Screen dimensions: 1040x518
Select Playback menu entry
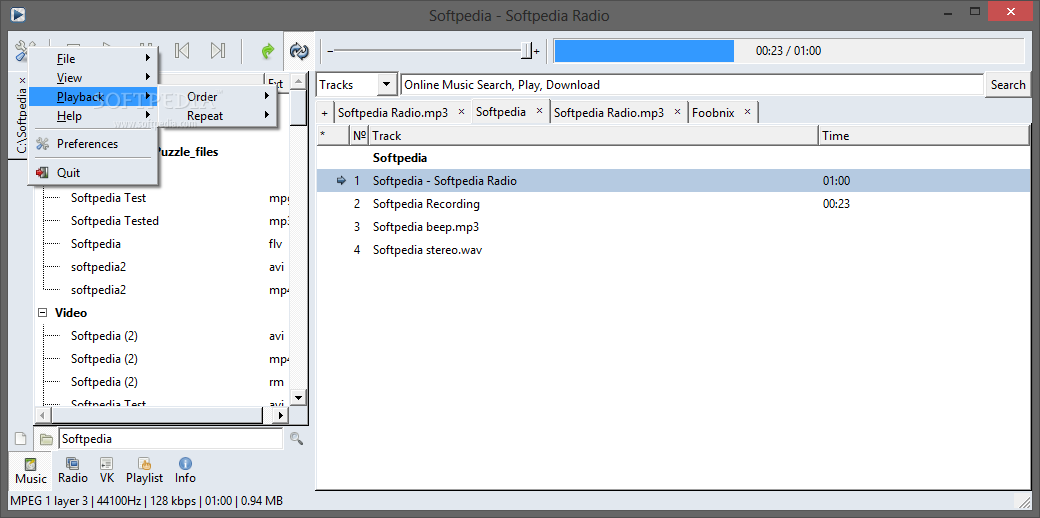pyautogui.click(x=93, y=97)
